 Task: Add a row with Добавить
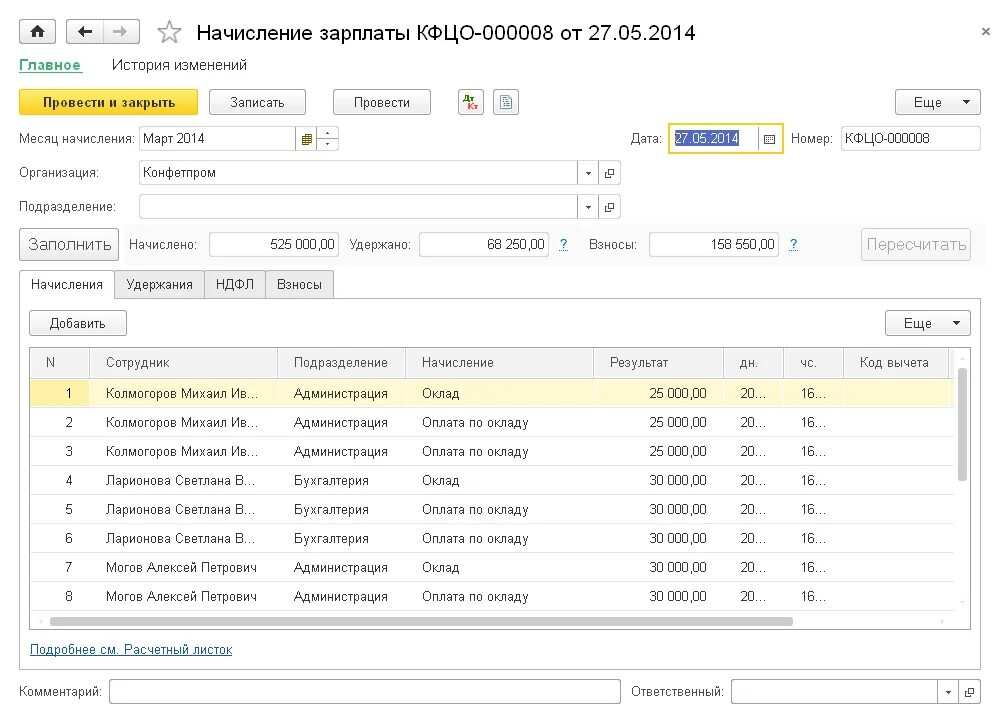[78, 323]
